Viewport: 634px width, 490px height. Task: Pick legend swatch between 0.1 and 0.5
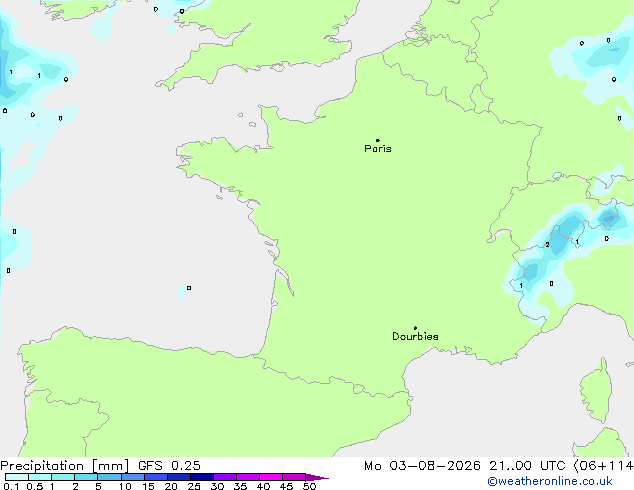tap(17, 477)
